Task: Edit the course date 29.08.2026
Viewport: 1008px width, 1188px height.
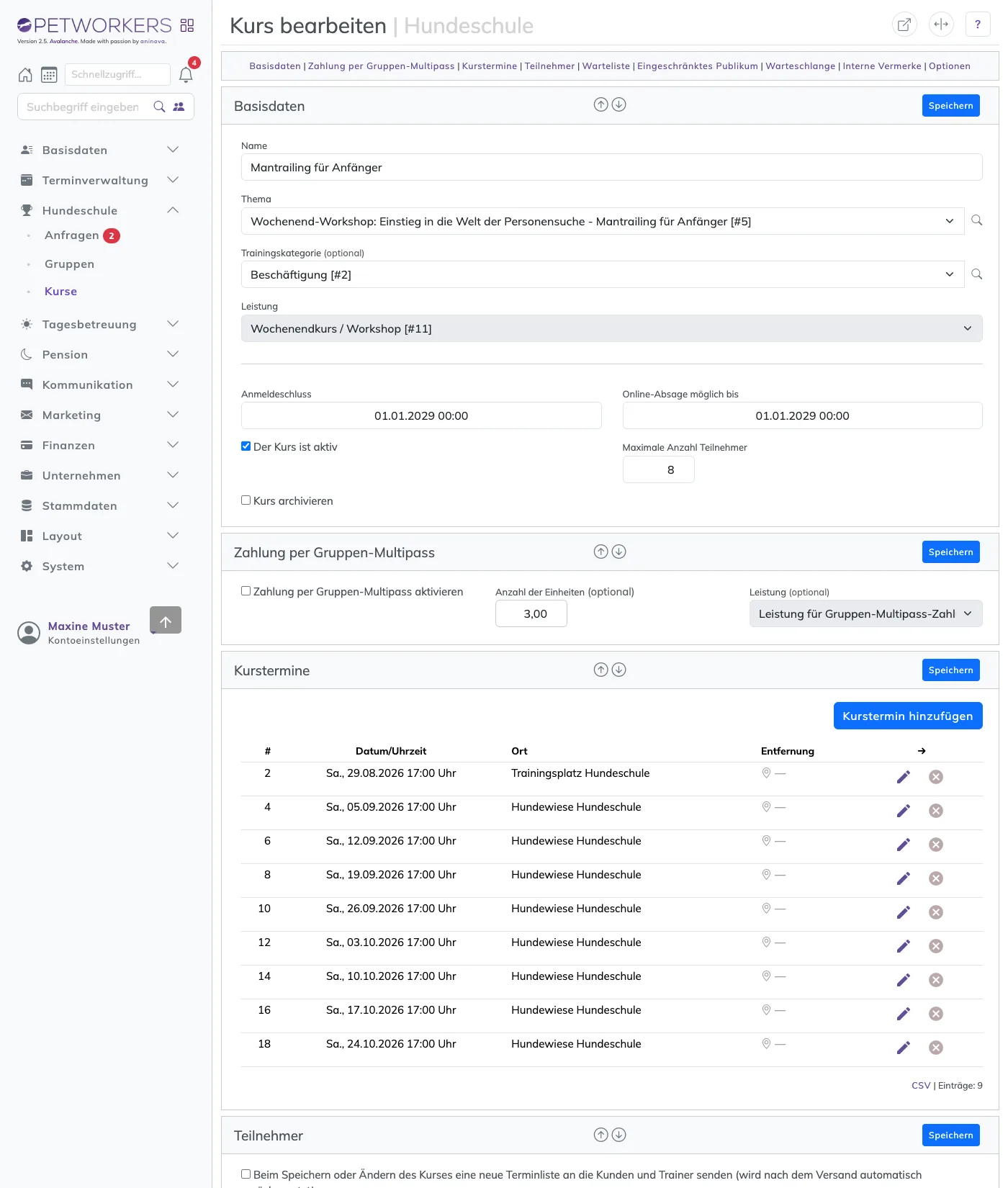Action: [x=904, y=777]
